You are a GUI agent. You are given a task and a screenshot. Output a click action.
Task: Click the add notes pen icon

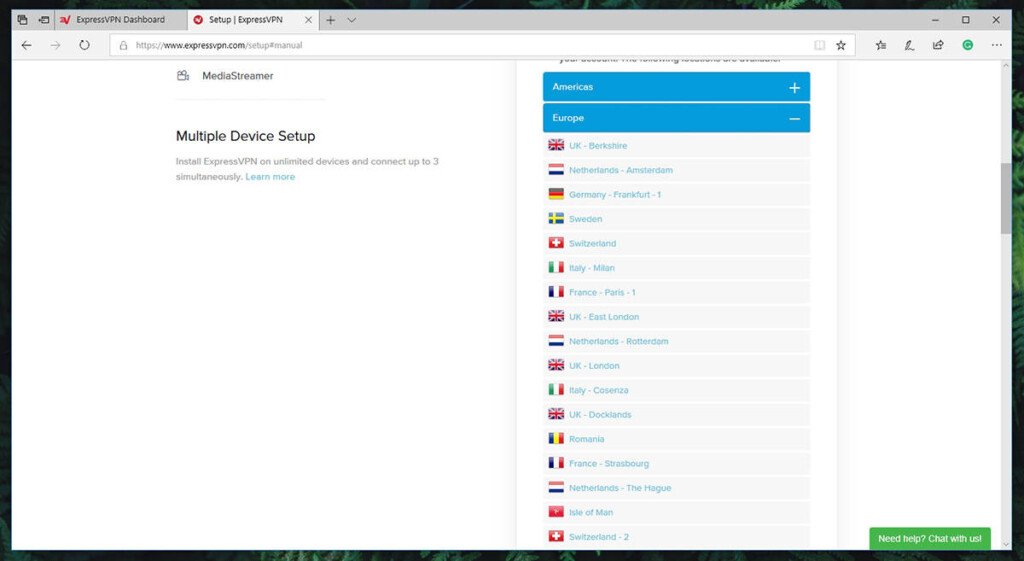coord(909,45)
